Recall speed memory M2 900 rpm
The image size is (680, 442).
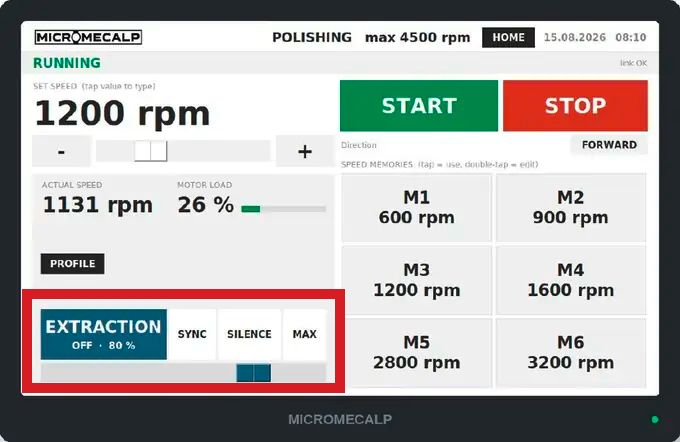(571, 208)
